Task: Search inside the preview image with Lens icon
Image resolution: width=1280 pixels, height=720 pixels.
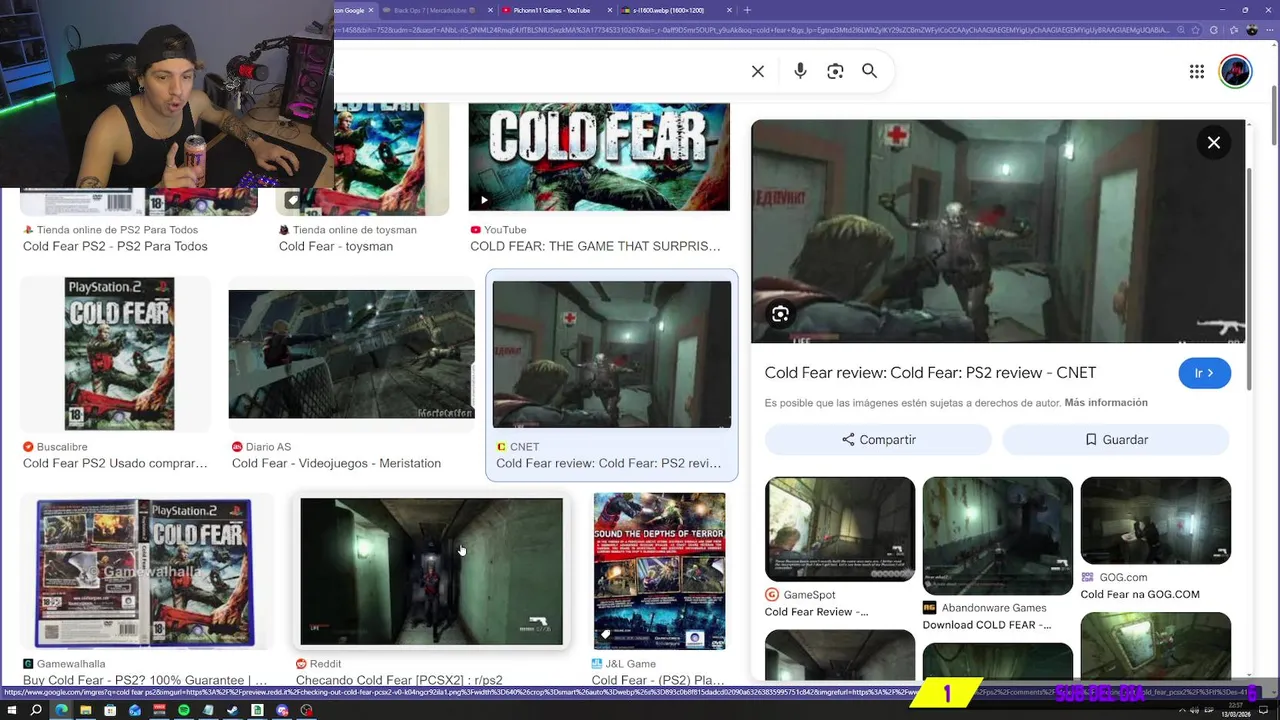Action: [x=780, y=314]
